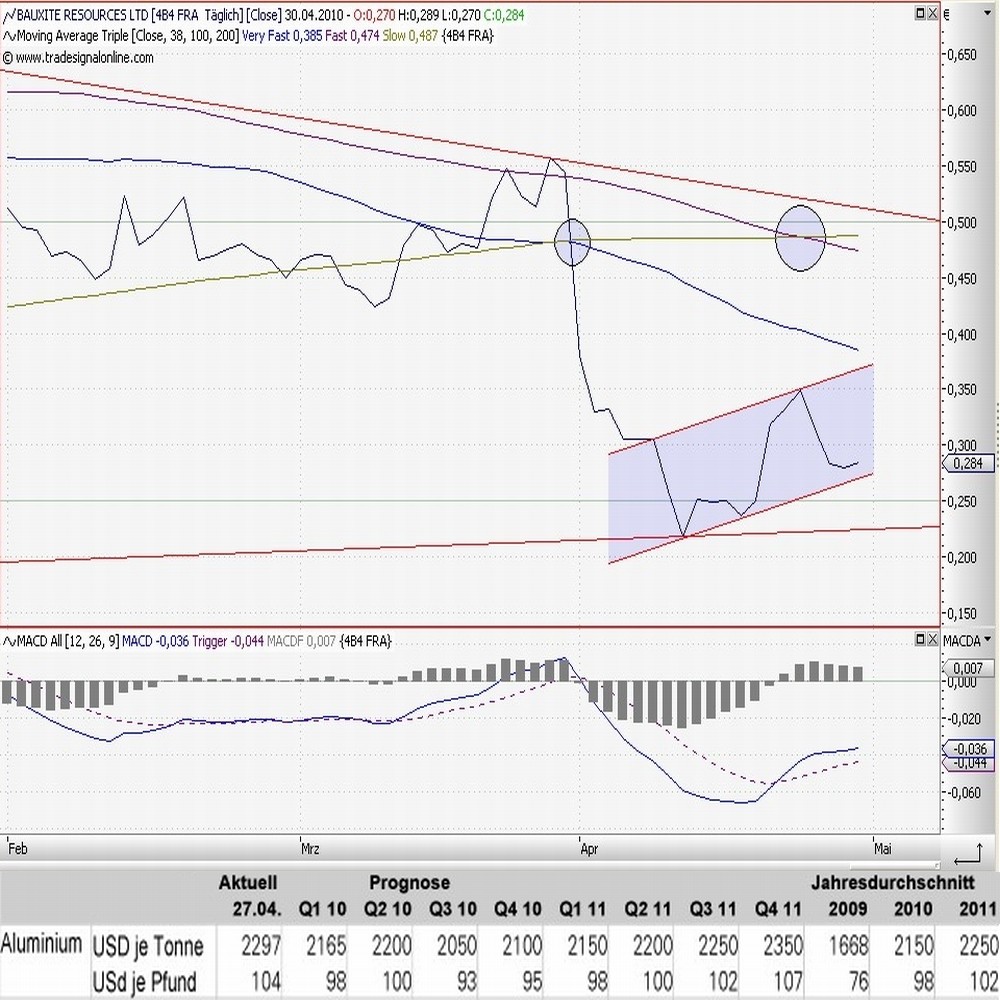The image size is (1000, 1000).
Task: Select the -0,036 MACD value marker
Action: pyautogui.click(x=970, y=748)
